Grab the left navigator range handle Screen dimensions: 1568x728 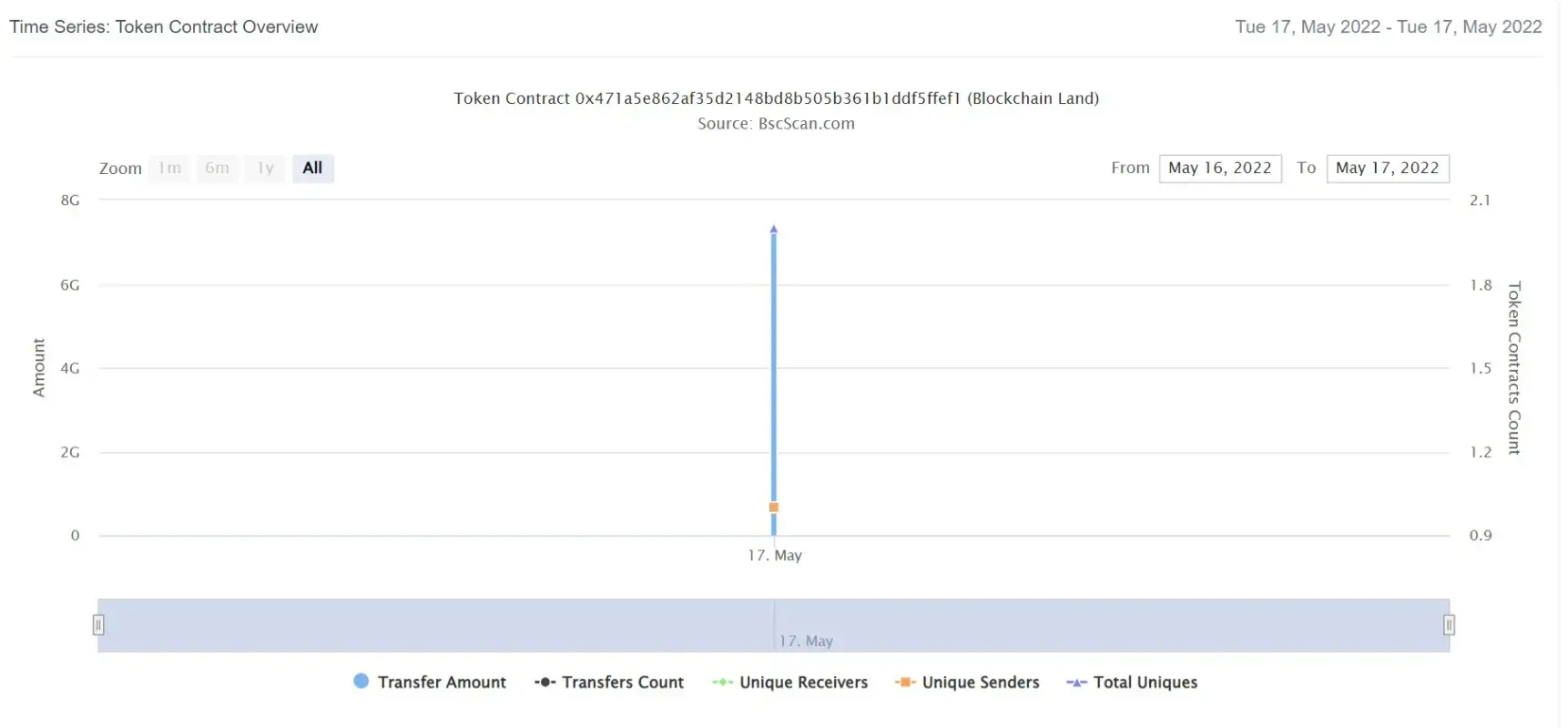(98, 625)
